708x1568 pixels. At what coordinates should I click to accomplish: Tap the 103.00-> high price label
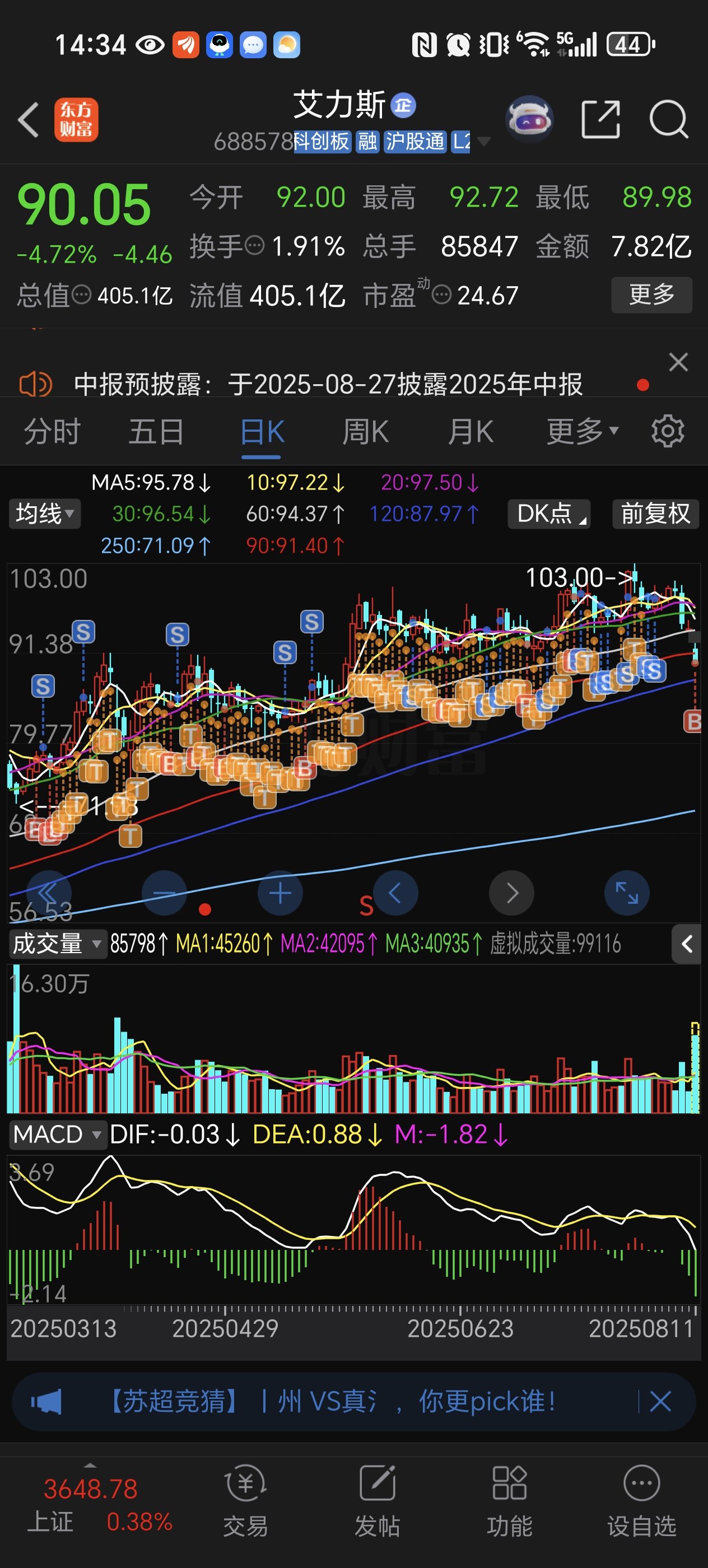(579, 577)
